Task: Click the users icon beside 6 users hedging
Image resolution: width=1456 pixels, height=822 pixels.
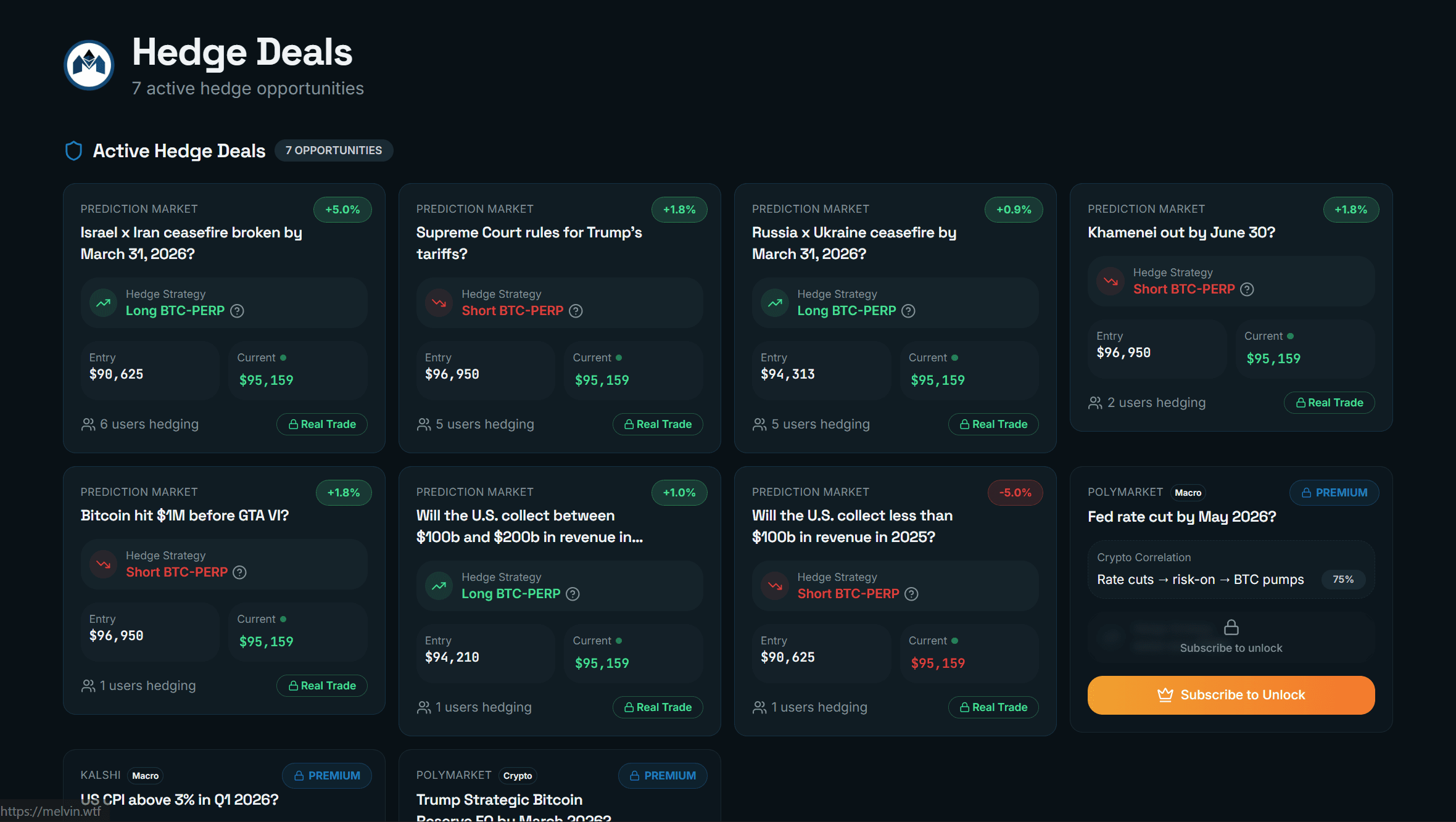Action: click(x=88, y=424)
